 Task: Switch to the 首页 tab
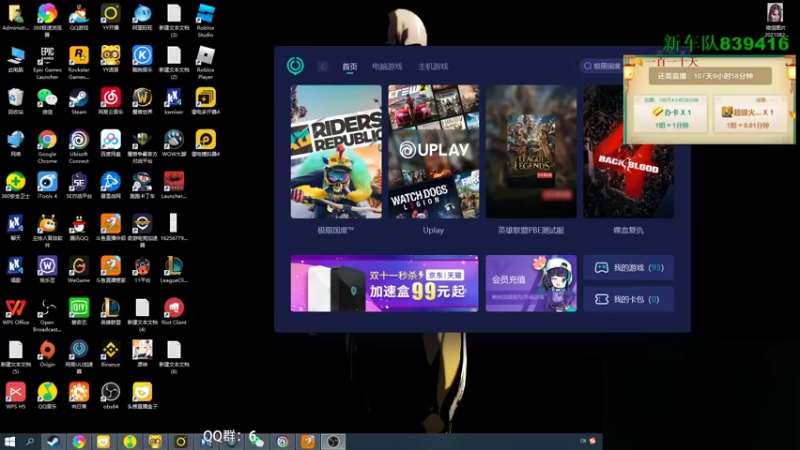tap(349, 66)
